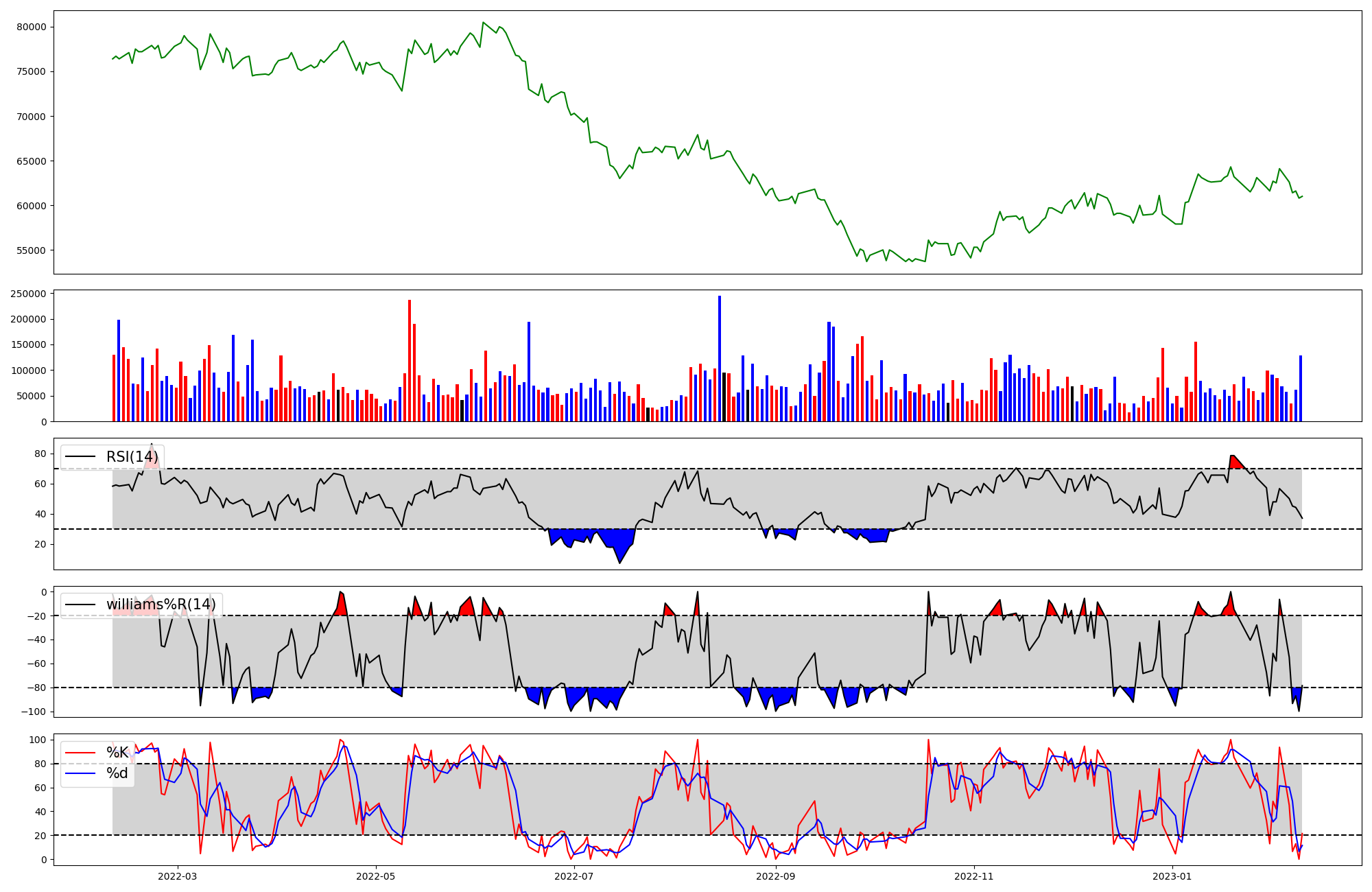1372x892 pixels.
Task: Click the 55000 price axis label
Action: 31,250
